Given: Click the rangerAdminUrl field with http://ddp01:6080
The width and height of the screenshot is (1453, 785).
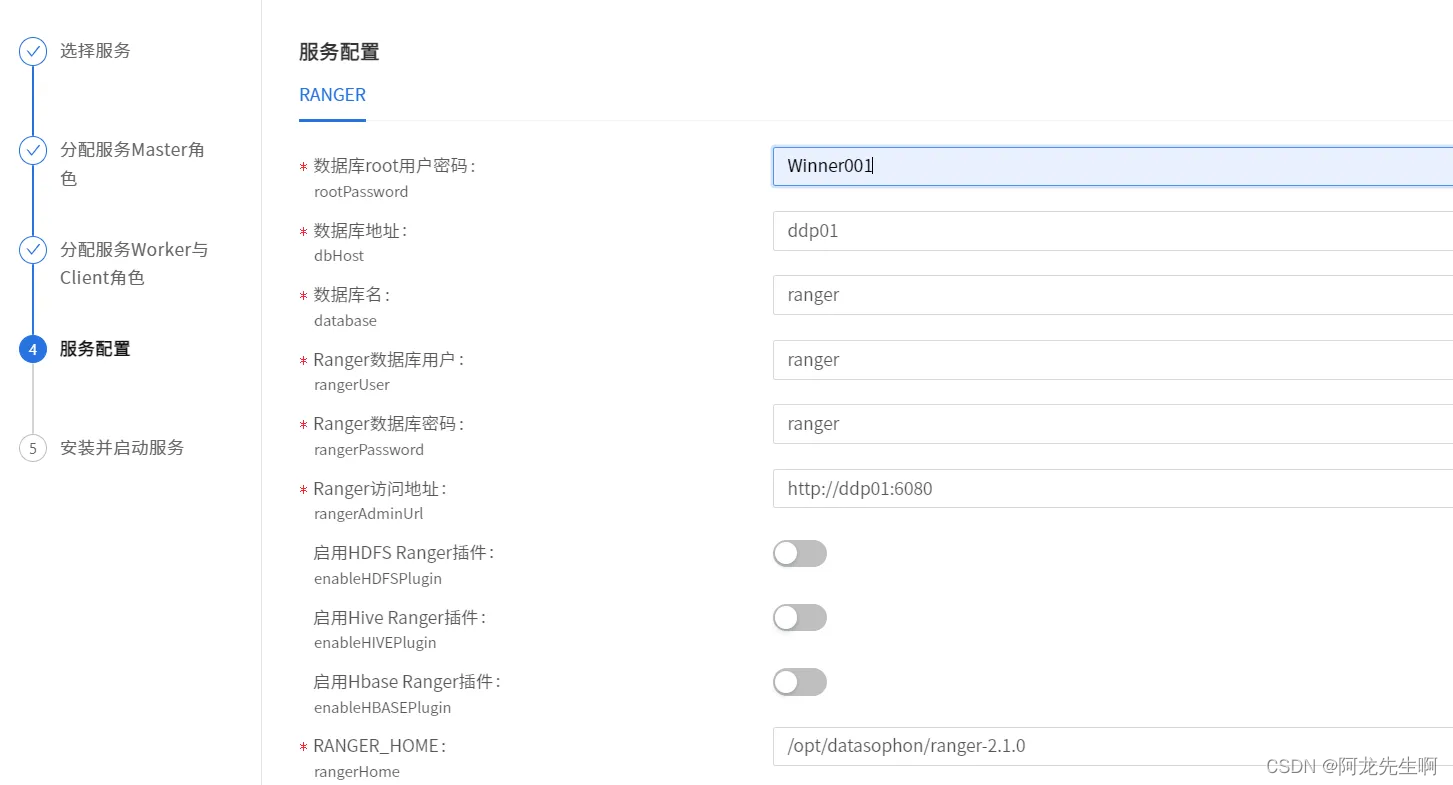Looking at the screenshot, I should [x=1110, y=489].
